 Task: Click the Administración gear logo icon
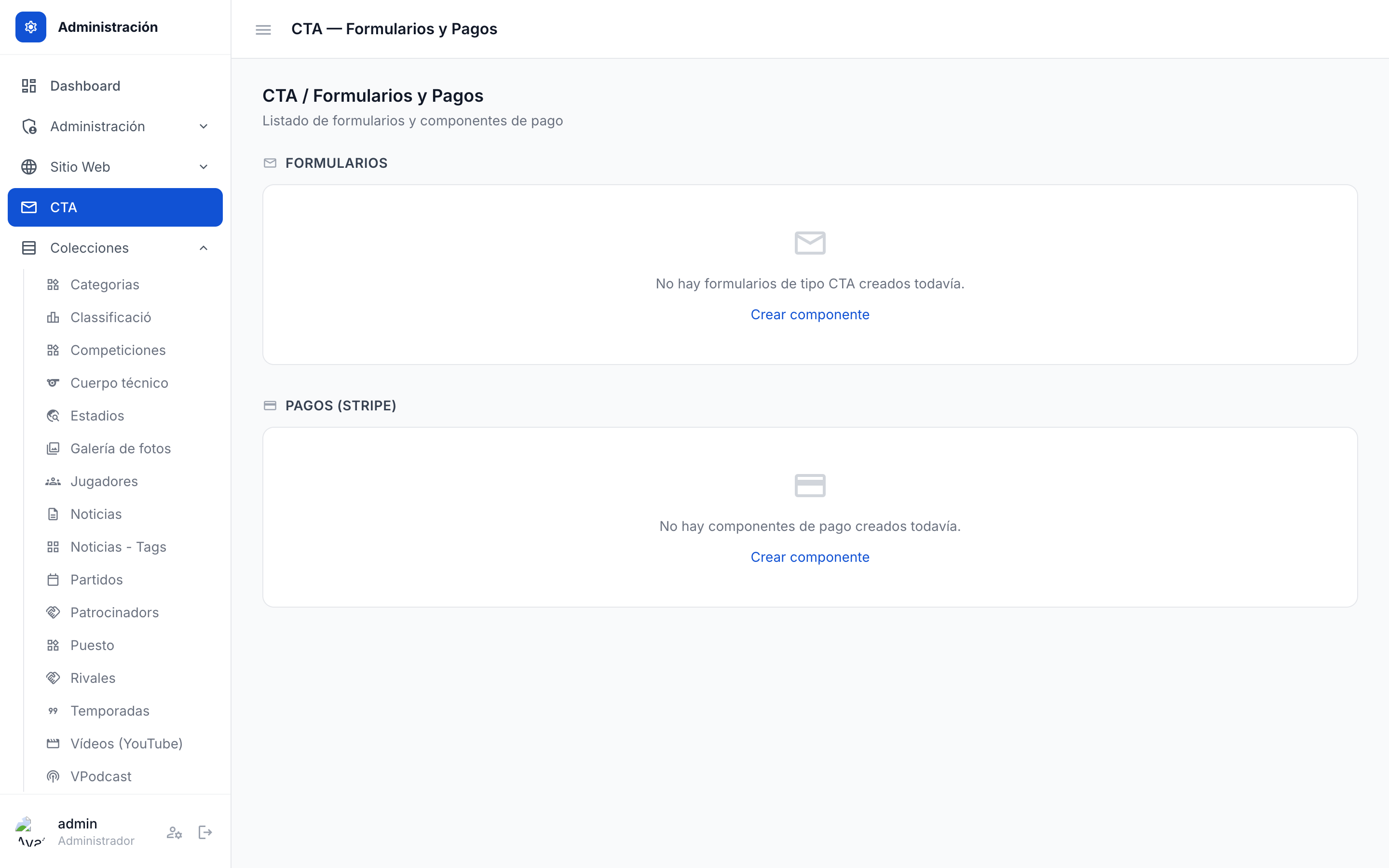tap(31, 27)
